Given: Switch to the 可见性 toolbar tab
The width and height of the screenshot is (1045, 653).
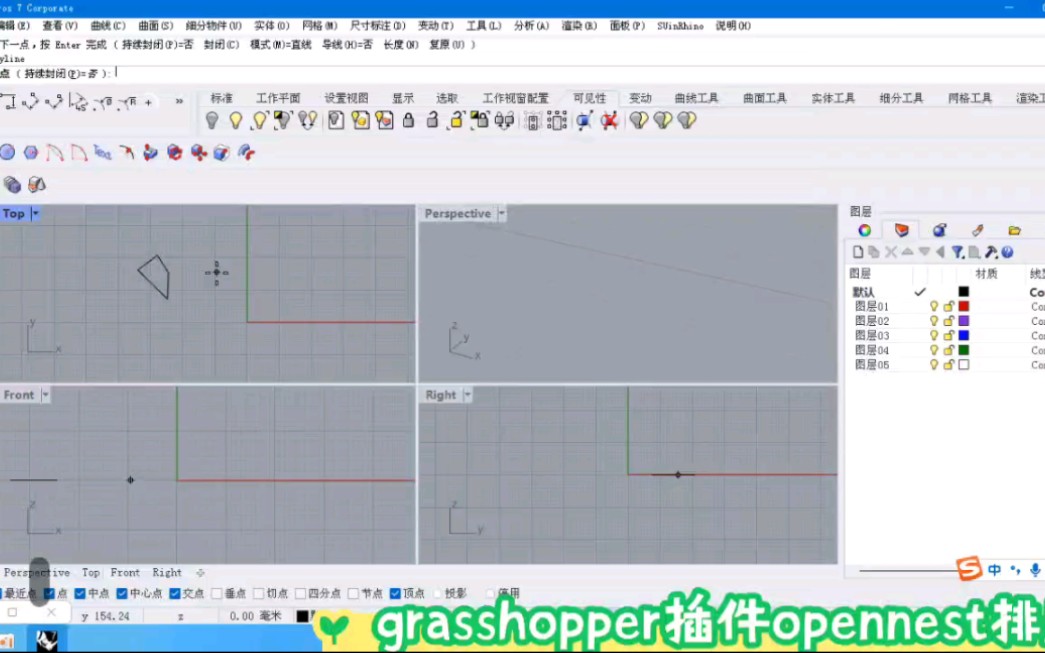Looking at the screenshot, I should tap(590, 97).
